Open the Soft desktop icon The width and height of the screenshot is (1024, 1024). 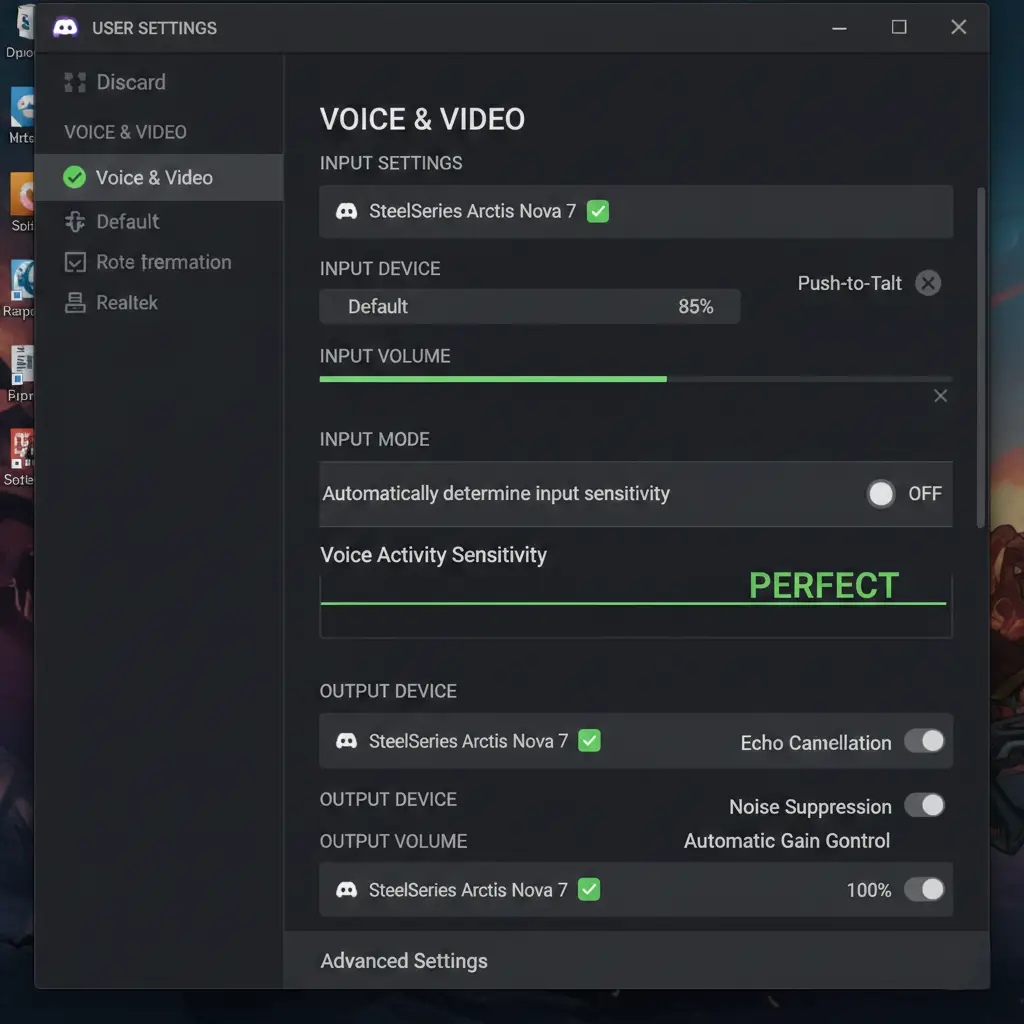tap(21, 202)
